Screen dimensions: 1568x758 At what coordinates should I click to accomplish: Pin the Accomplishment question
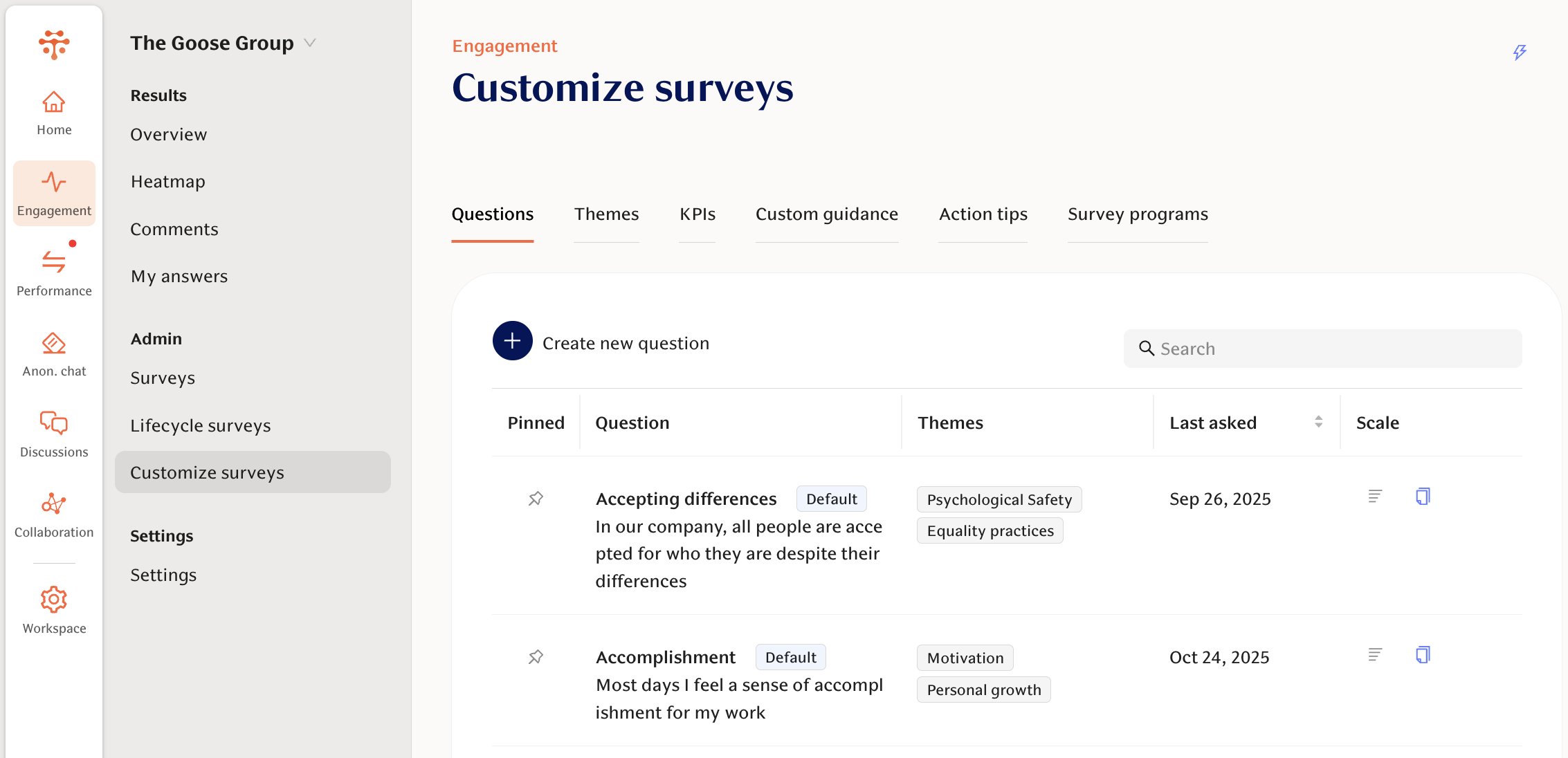536,657
